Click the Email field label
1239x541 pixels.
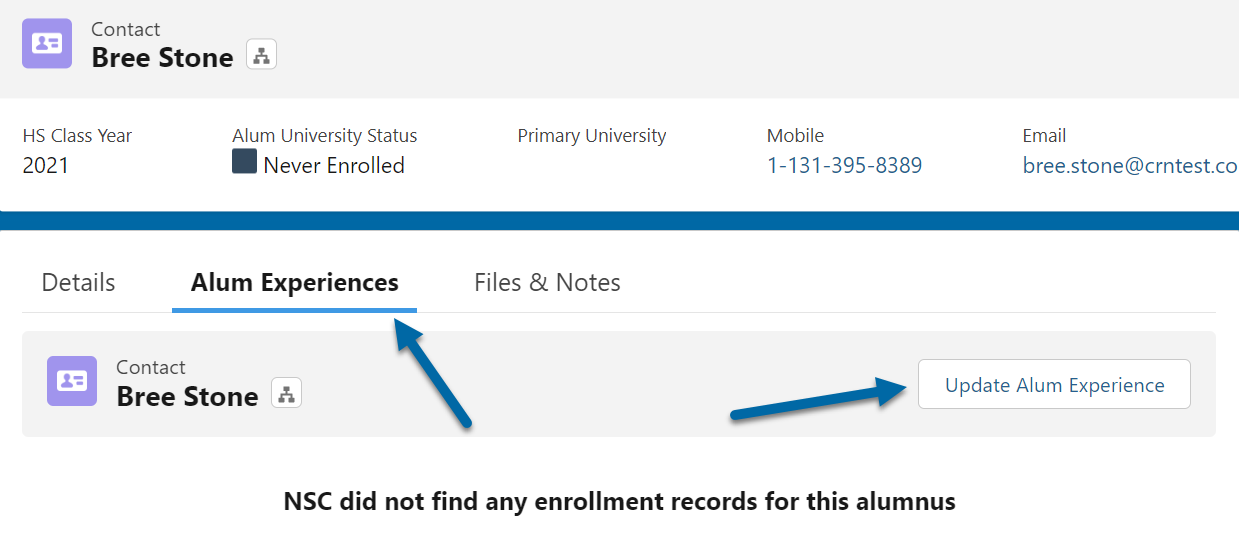(x=1045, y=136)
